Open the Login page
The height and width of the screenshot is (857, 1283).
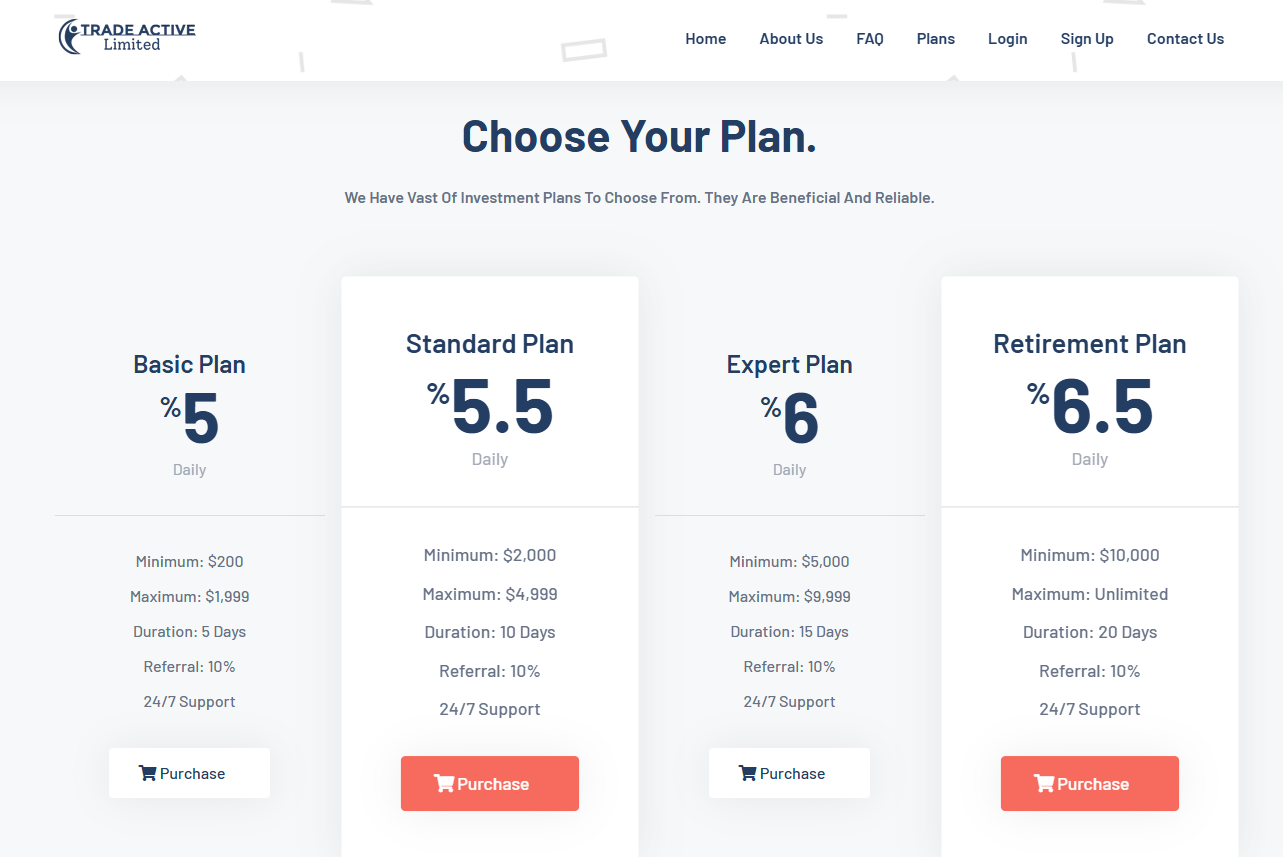point(1007,39)
